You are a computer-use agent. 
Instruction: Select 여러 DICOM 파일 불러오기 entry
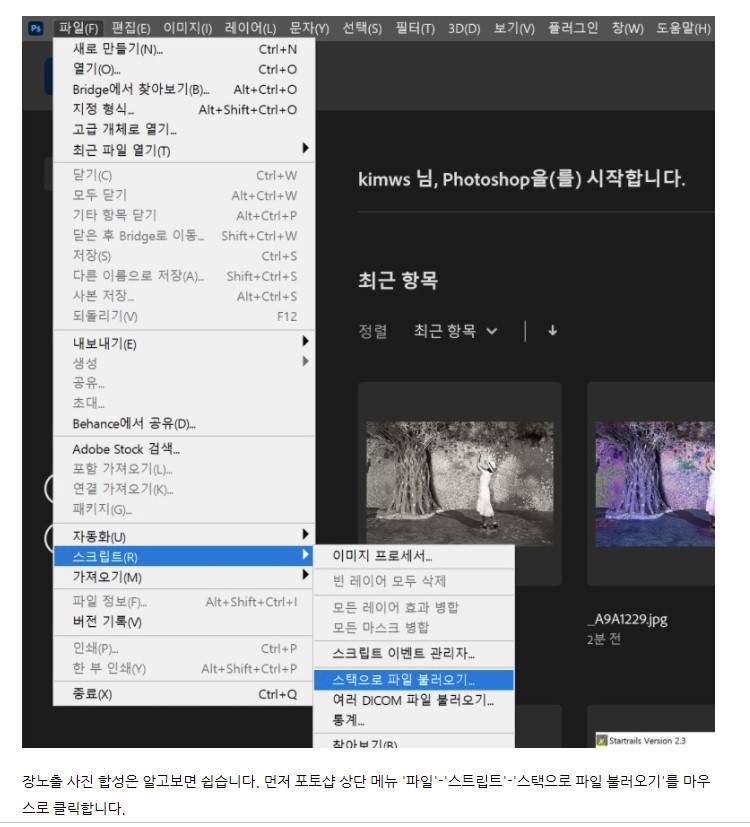point(414,700)
